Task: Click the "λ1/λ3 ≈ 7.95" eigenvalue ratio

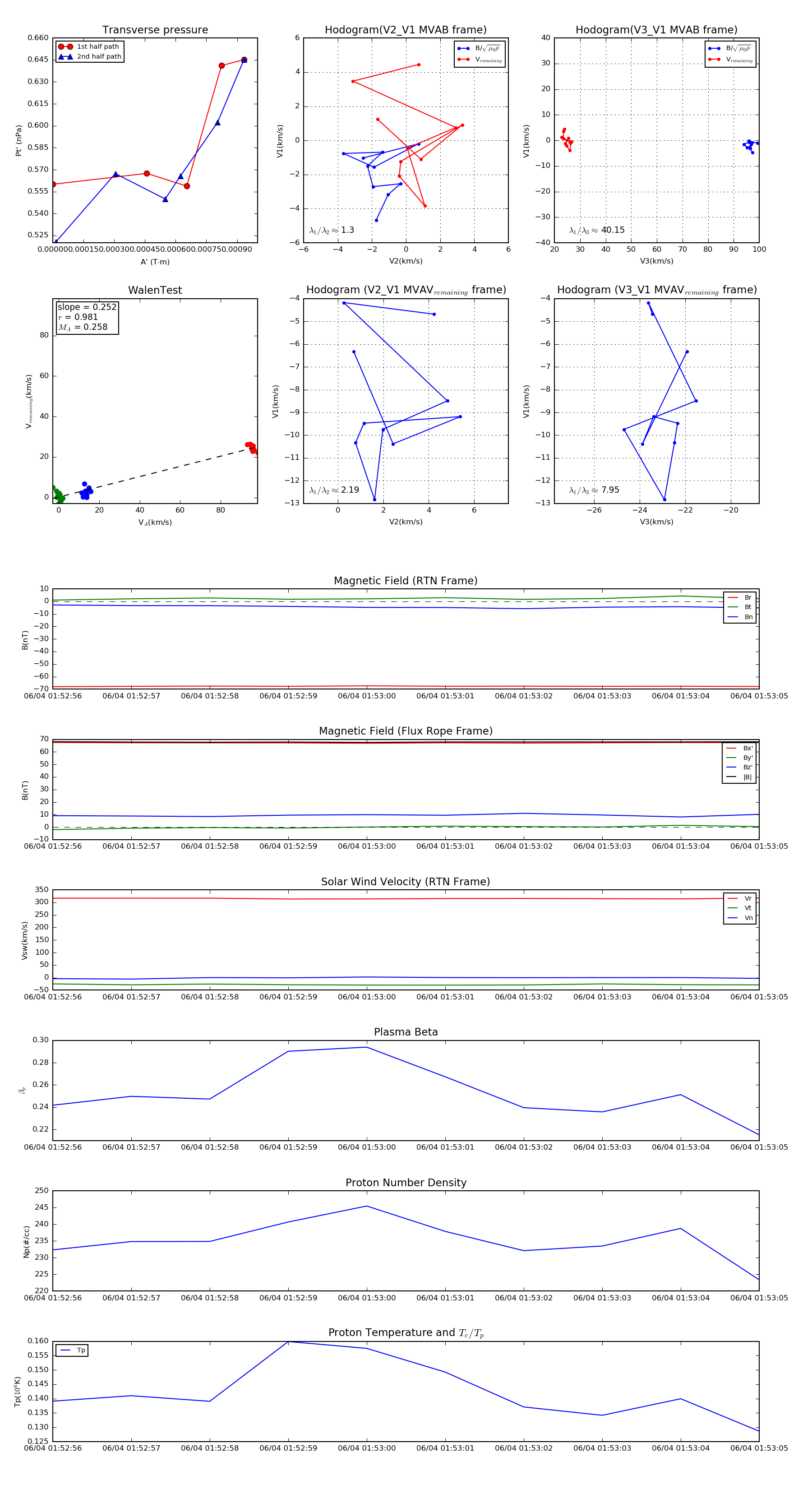Action: 594,490
